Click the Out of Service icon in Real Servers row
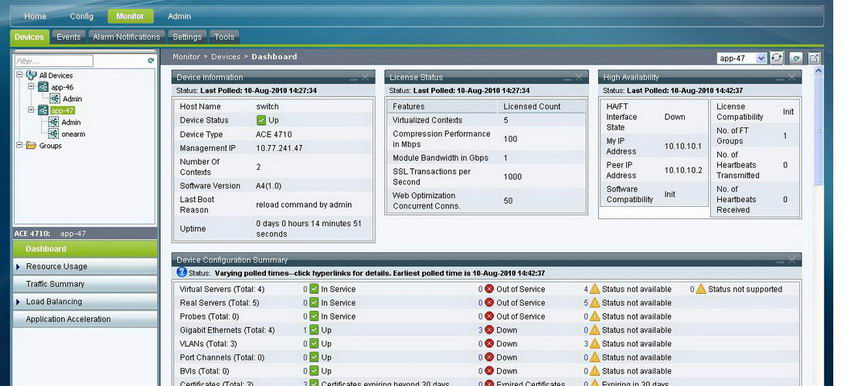This screenshot has height=386, width=850. 489,303
